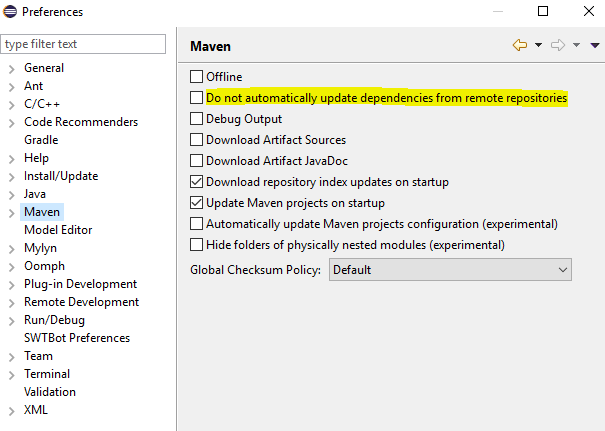The width and height of the screenshot is (605, 431).
Task: Expand the Oomph tree node
Action: coord(12,267)
